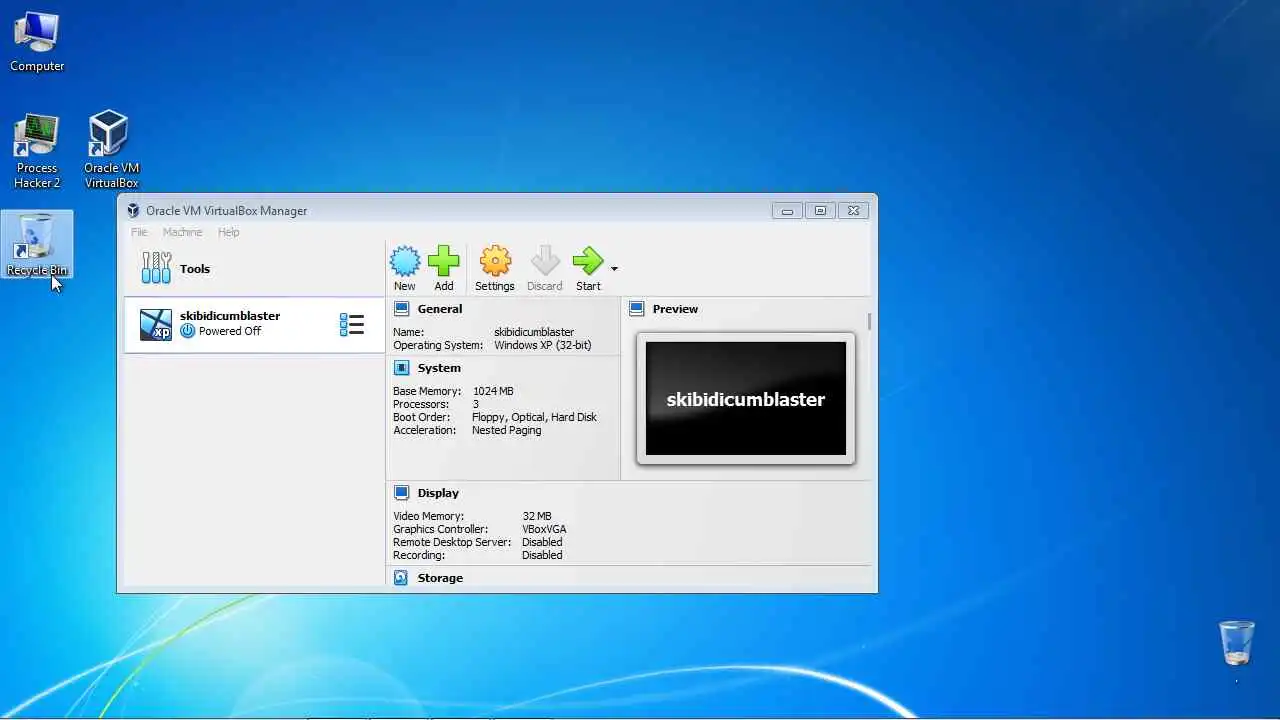Screen dimensions: 1280x720
Task: Click the Preview section header
Action: (x=675, y=309)
